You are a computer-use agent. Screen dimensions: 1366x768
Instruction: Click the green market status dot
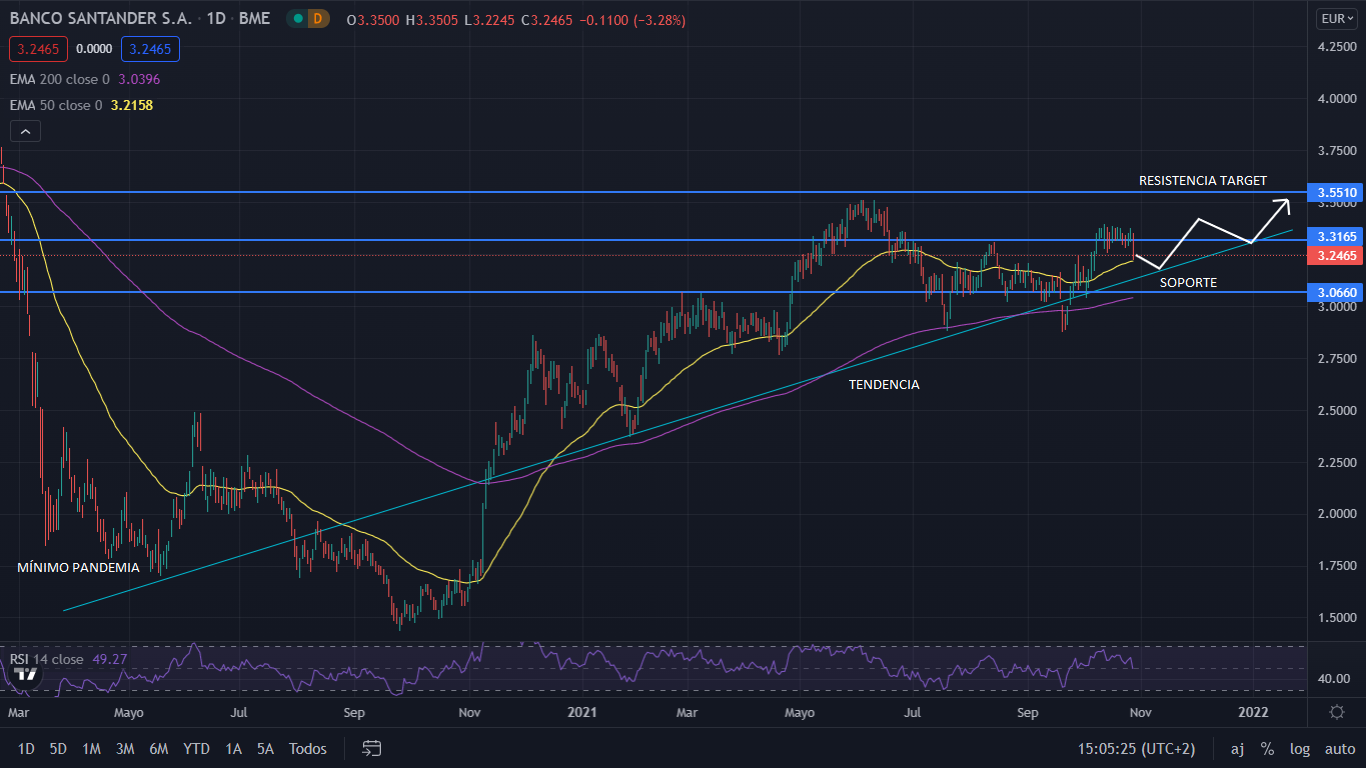(298, 19)
